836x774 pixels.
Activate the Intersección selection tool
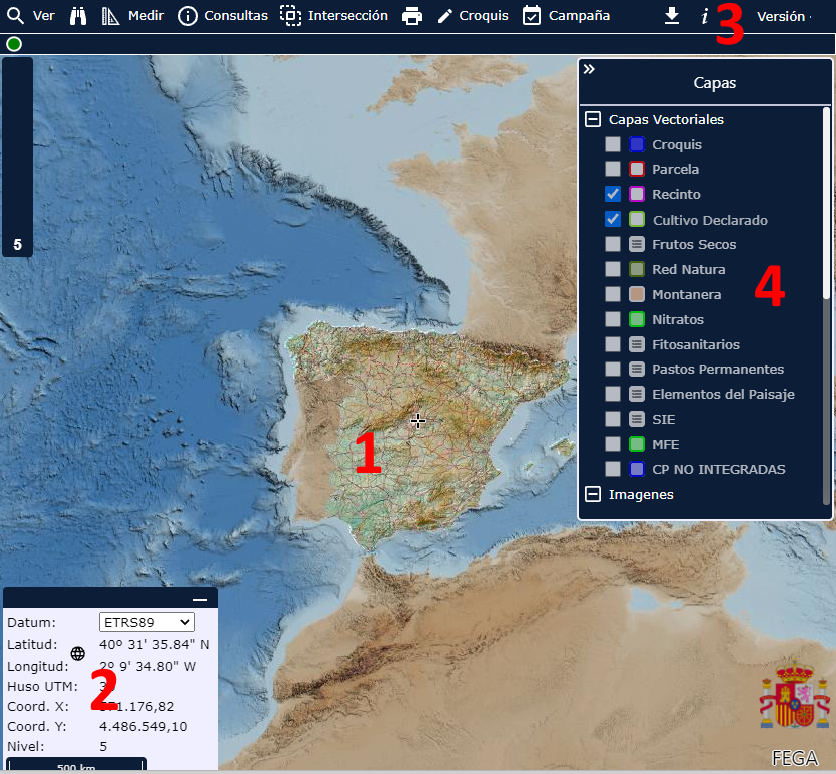[334, 16]
